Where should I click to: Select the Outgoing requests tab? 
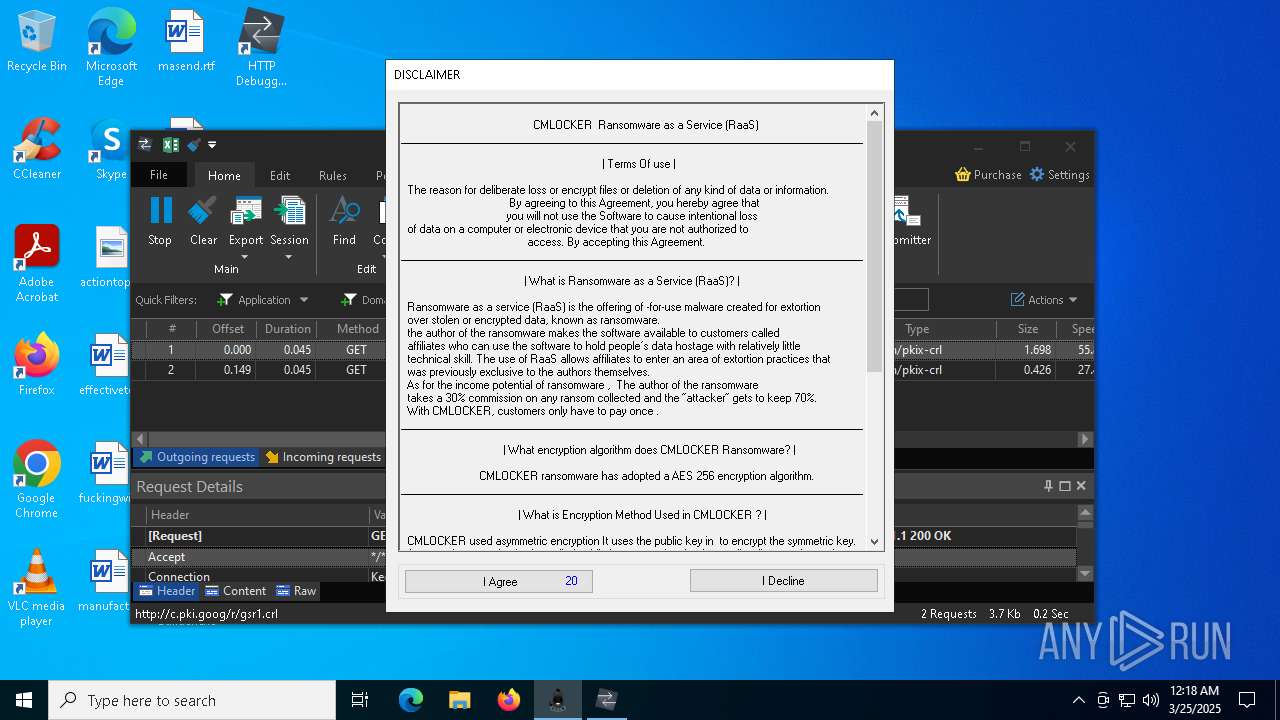(197, 457)
